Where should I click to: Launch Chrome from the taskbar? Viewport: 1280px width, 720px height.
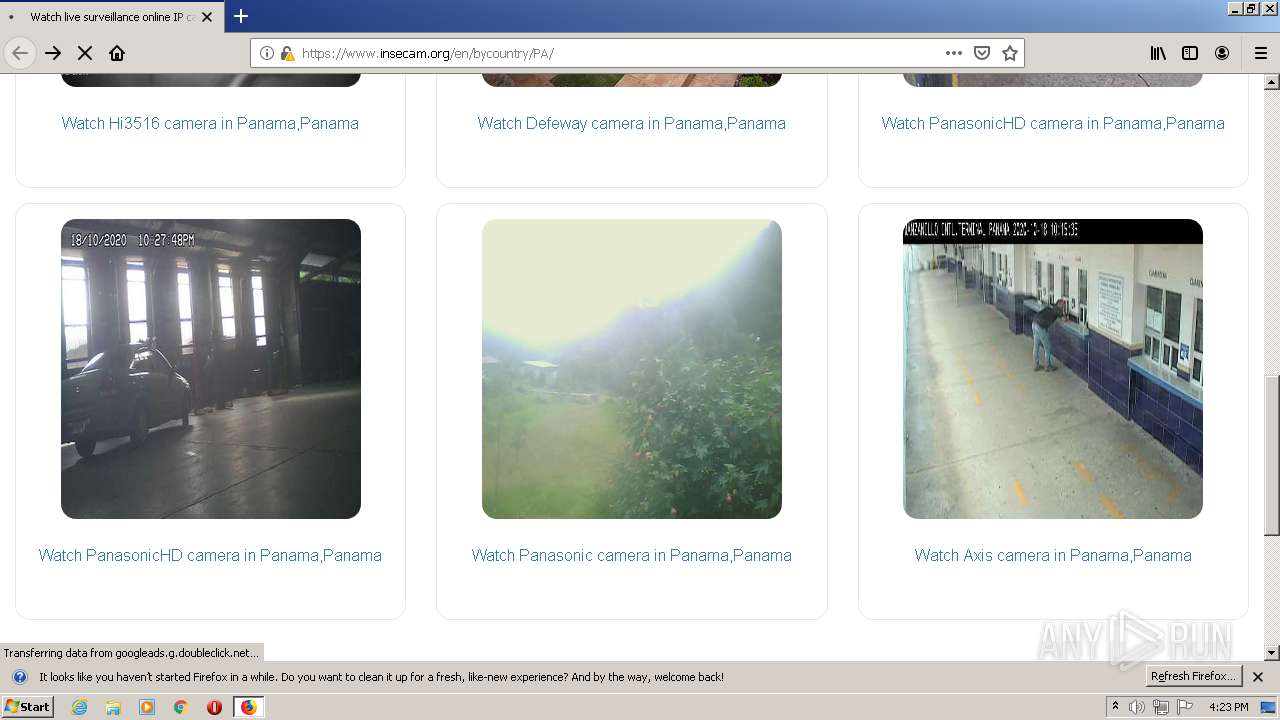pyautogui.click(x=181, y=707)
